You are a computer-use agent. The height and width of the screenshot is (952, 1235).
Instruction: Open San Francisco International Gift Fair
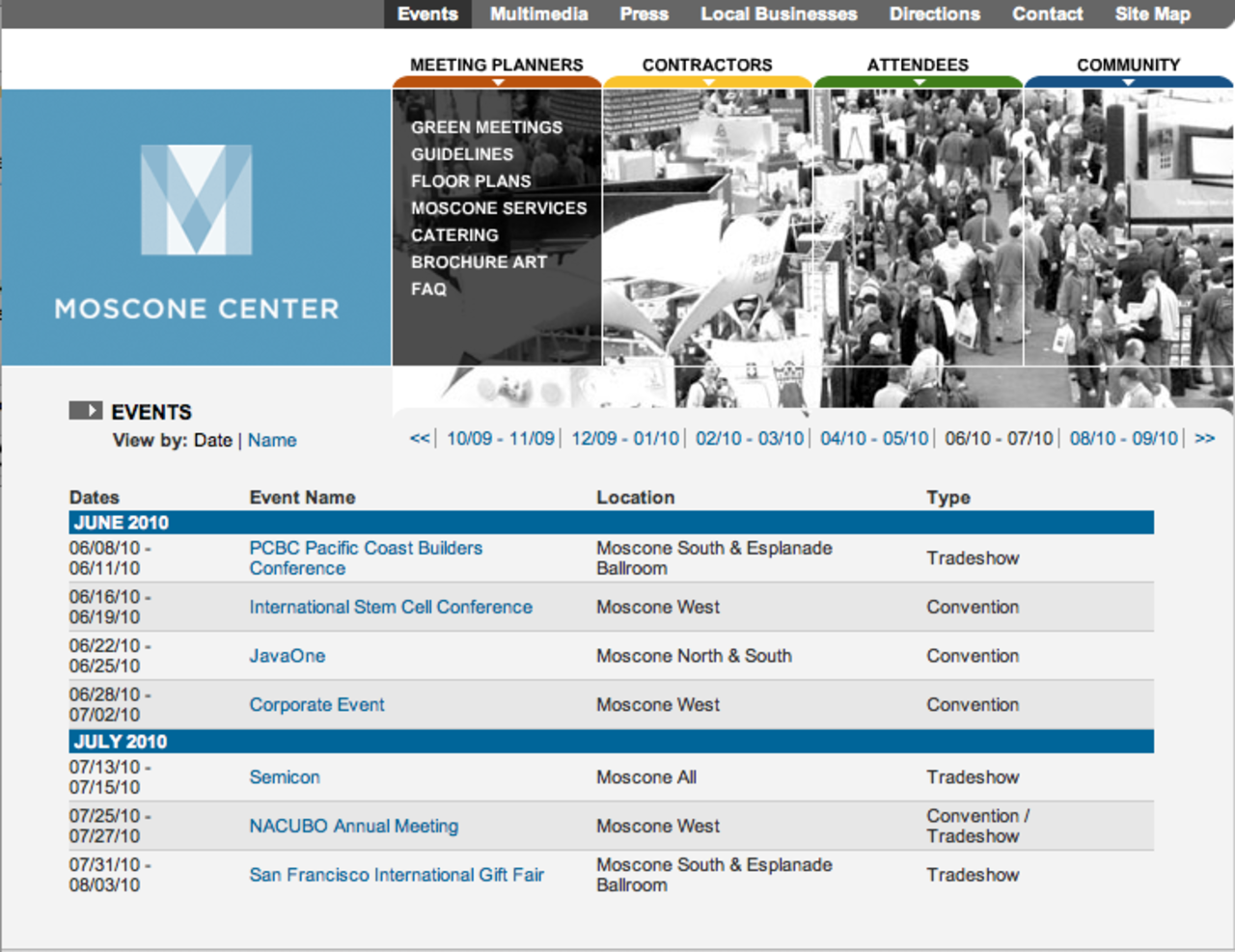point(397,875)
